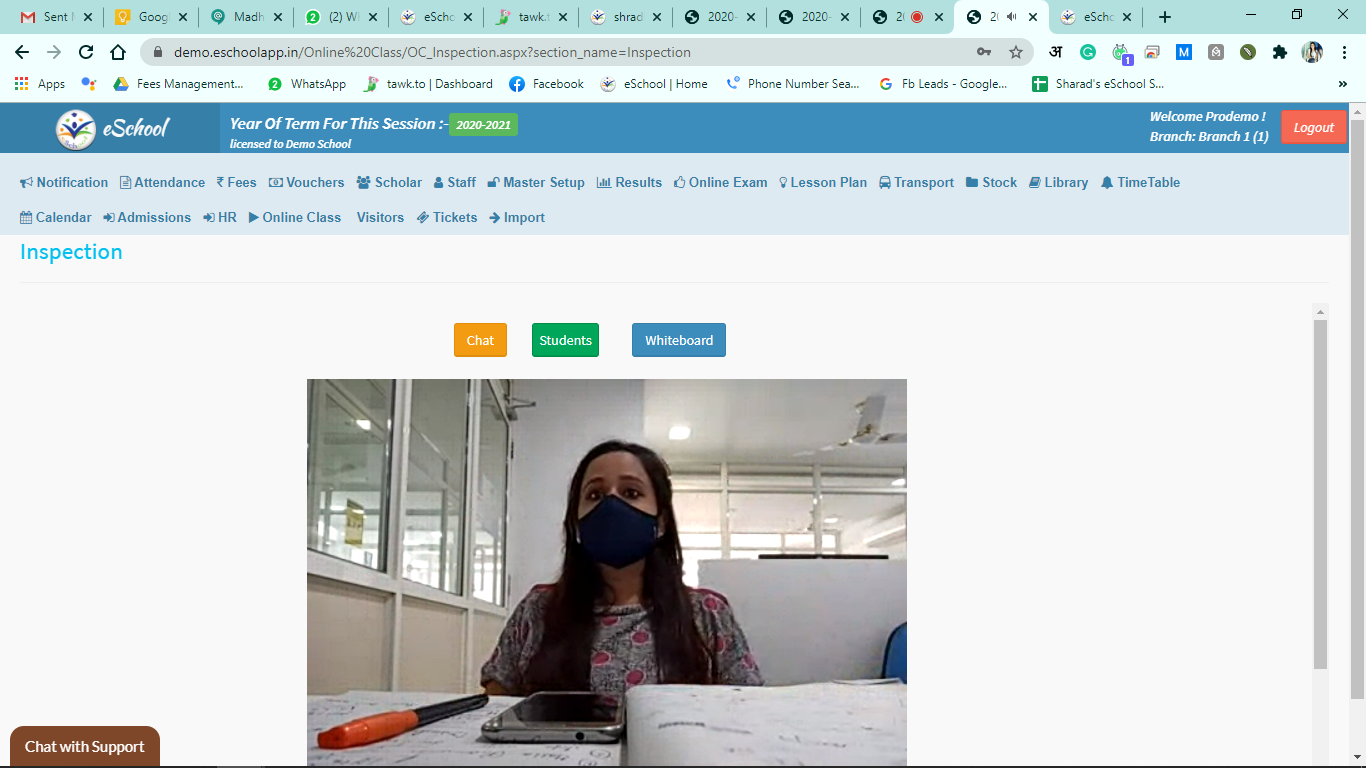Bookmark this page with the star icon
The height and width of the screenshot is (768, 1366).
(1016, 52)
